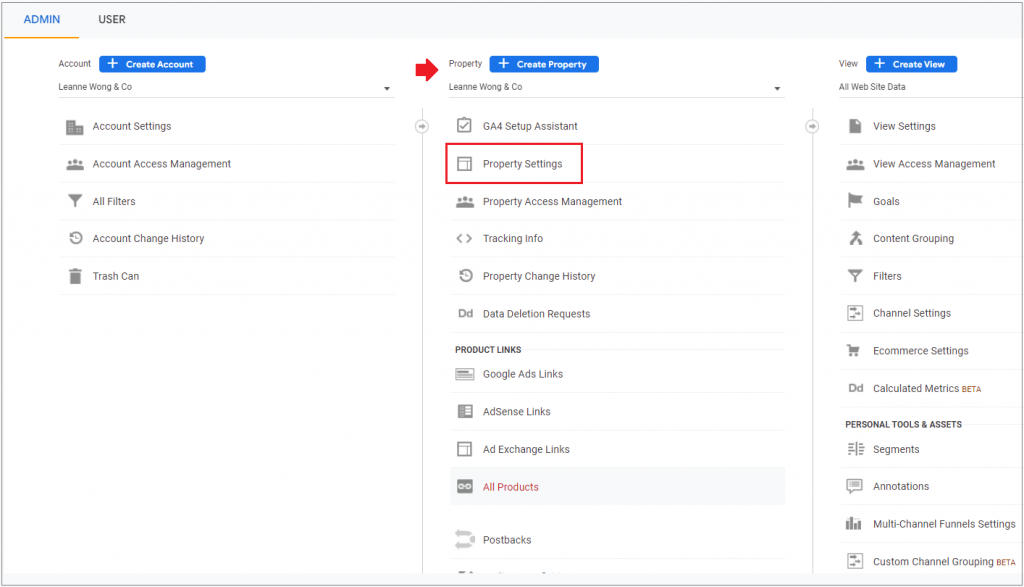Open Data Deletion Requests
Image resolution: width=1024 pixels, height=587 pixels.
tap(536, 314)
